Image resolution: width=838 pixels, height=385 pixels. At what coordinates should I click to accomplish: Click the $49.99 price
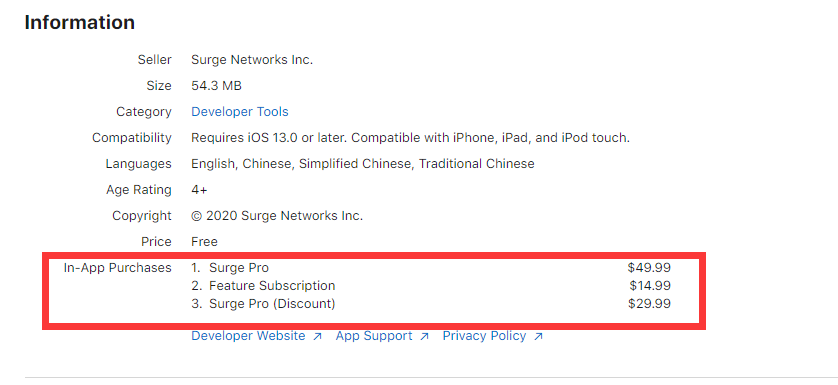coord(649,267)
